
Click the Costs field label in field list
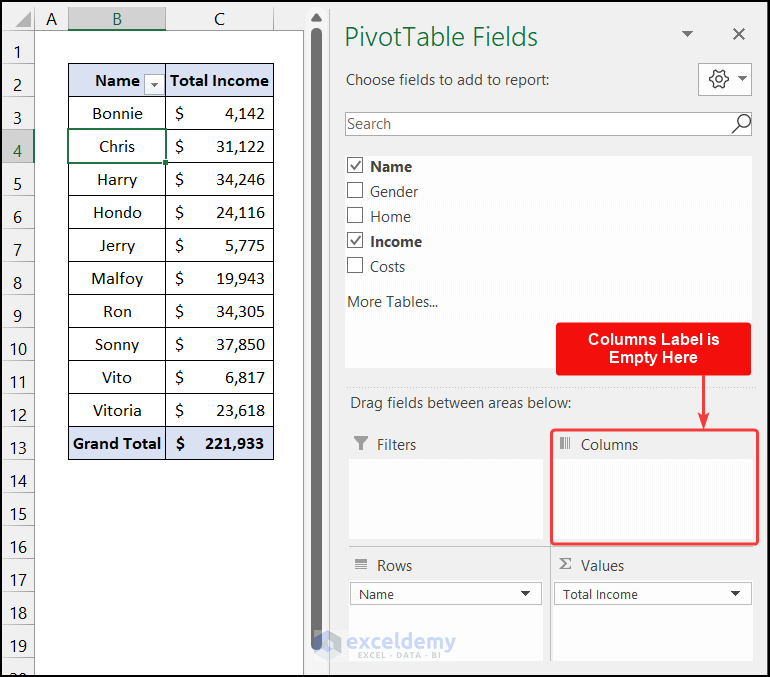387,267
